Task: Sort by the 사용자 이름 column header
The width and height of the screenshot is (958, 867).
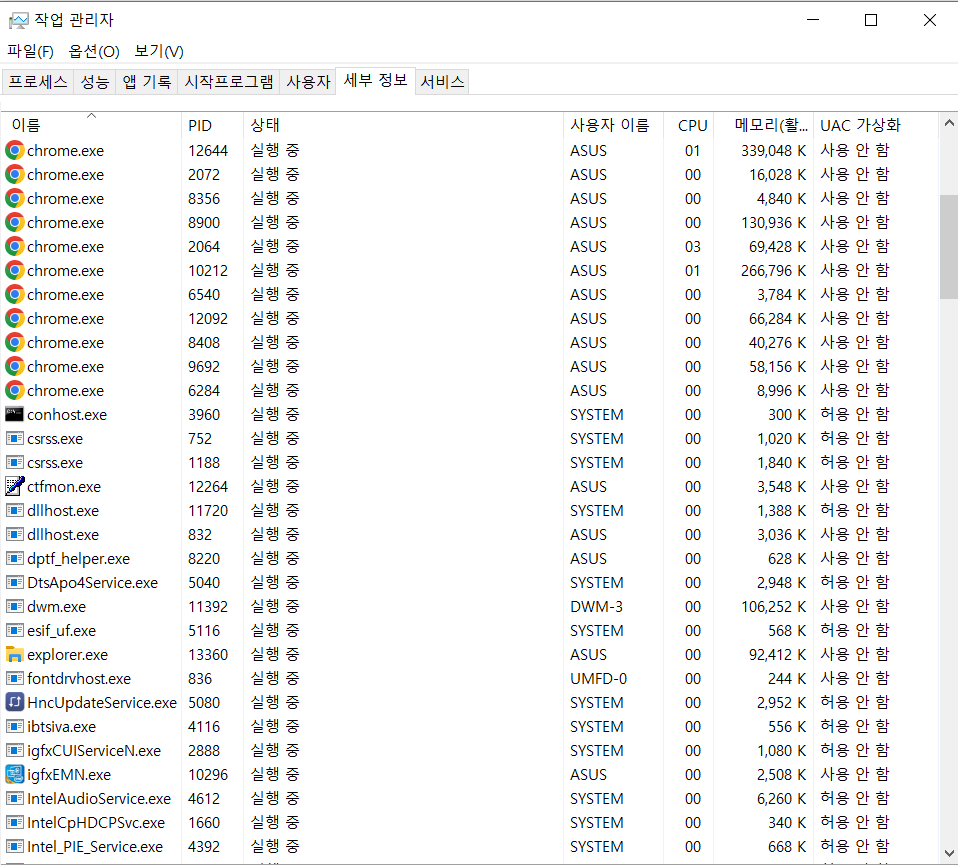Action: pos(613,125)
